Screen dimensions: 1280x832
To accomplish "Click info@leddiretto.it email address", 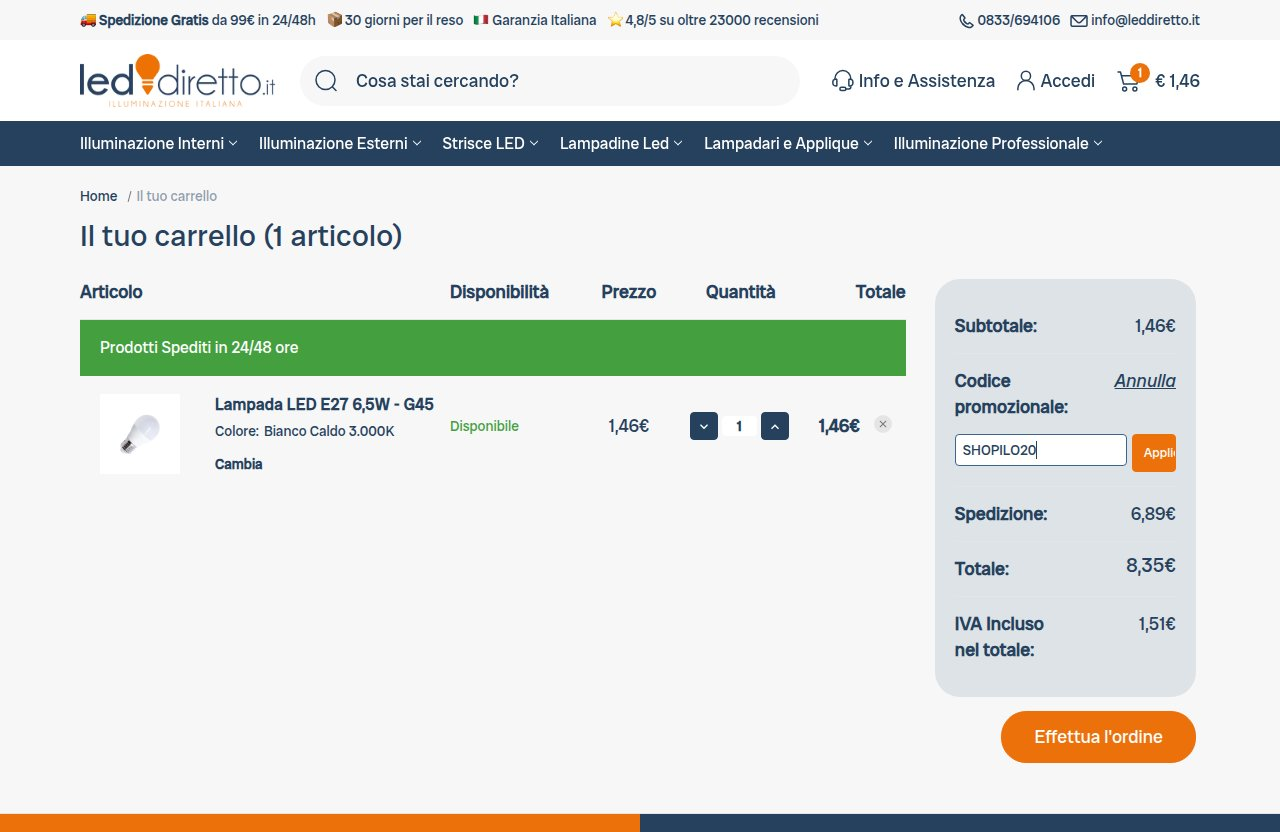I will click(1146, 20).
